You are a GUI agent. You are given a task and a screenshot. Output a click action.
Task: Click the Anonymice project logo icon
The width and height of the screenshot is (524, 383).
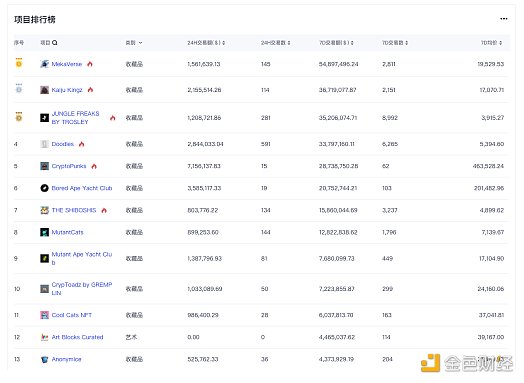[44, 359]
